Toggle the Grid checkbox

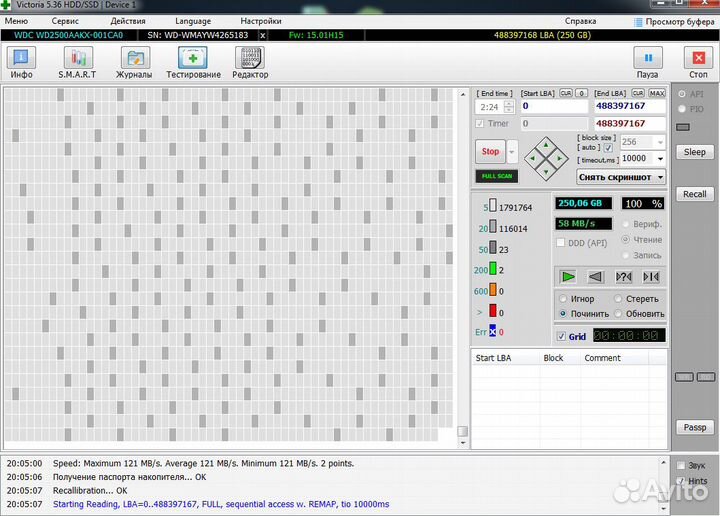[x=562, y=336]
